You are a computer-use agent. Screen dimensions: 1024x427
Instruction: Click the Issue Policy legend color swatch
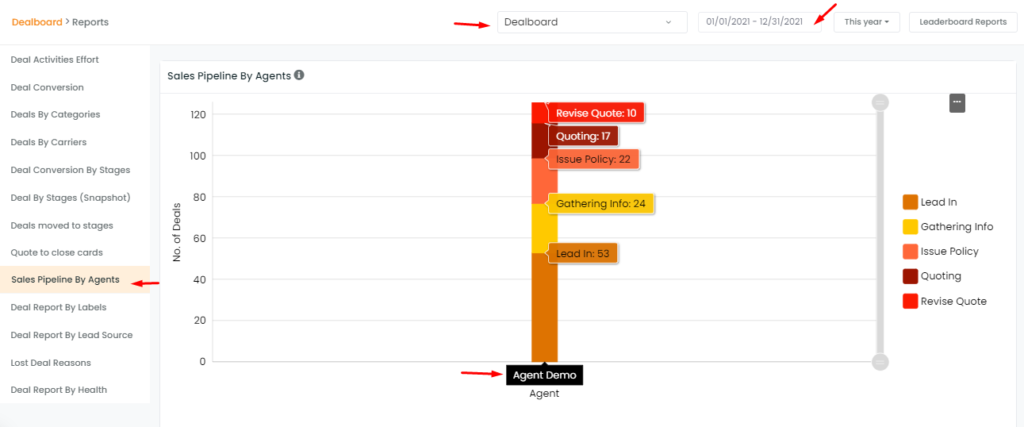910,252
